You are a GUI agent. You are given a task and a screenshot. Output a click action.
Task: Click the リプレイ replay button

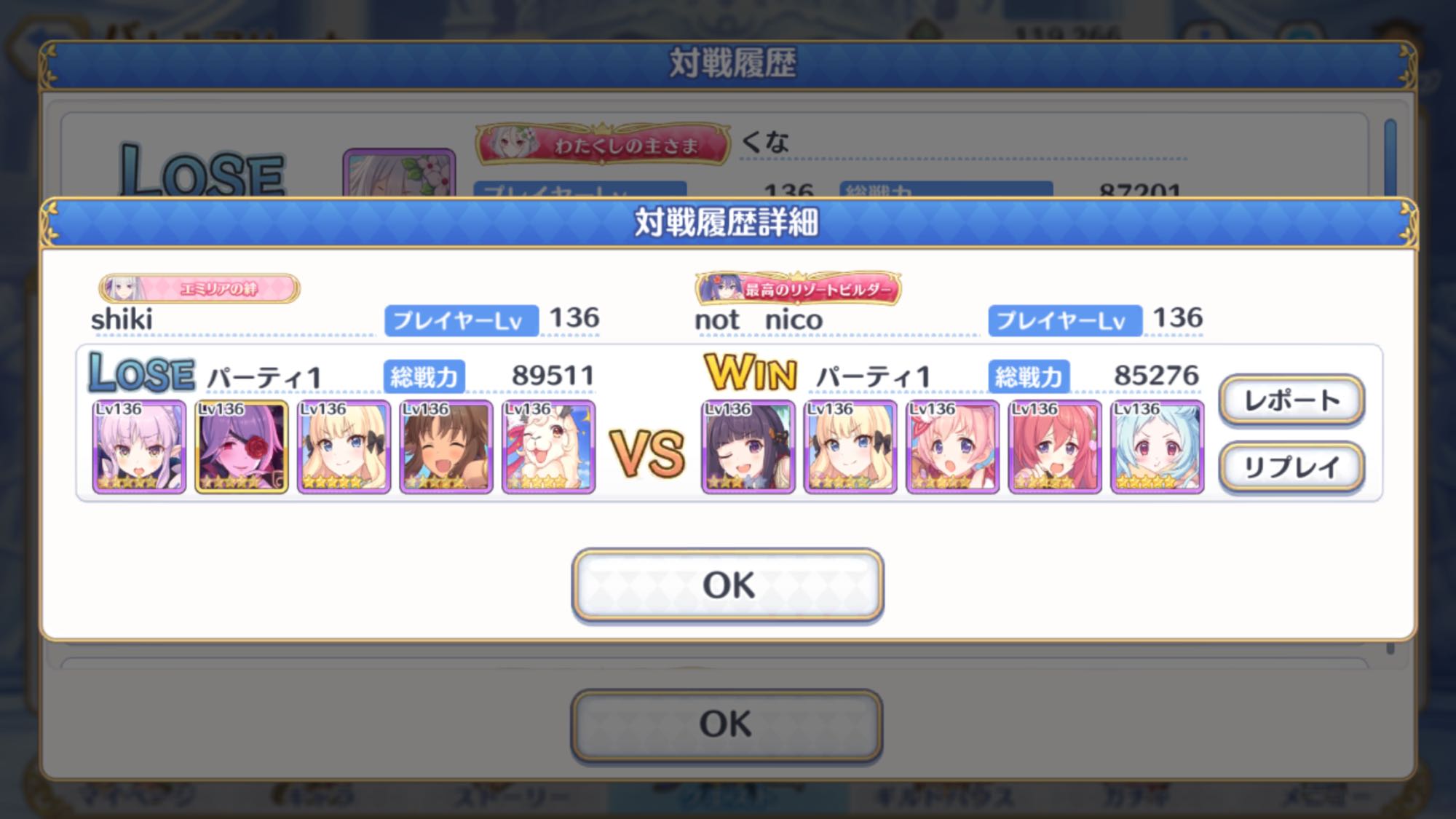[1291, 467]
